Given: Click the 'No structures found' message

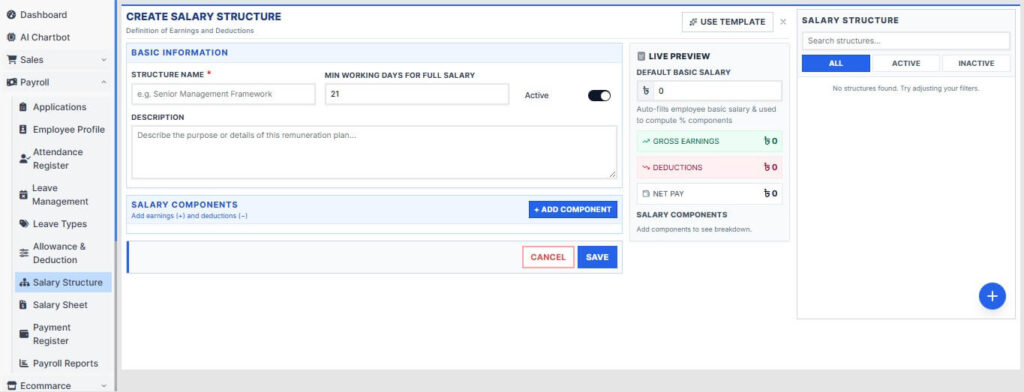Looking at the screenshot, I should (906, 88).
